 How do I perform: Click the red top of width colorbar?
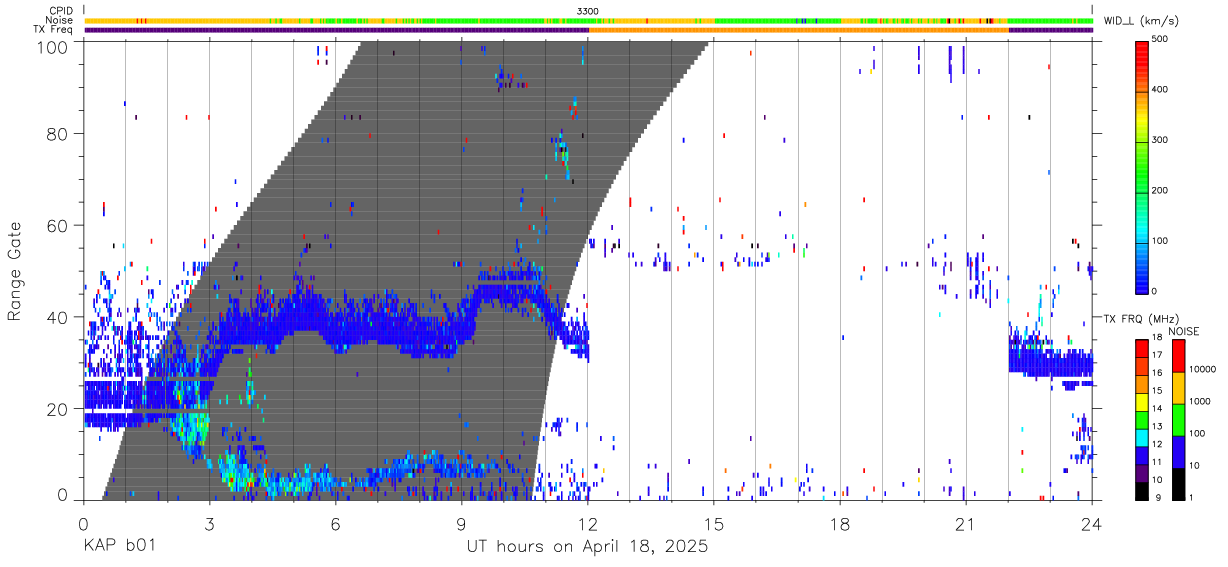pos(1142,52)
